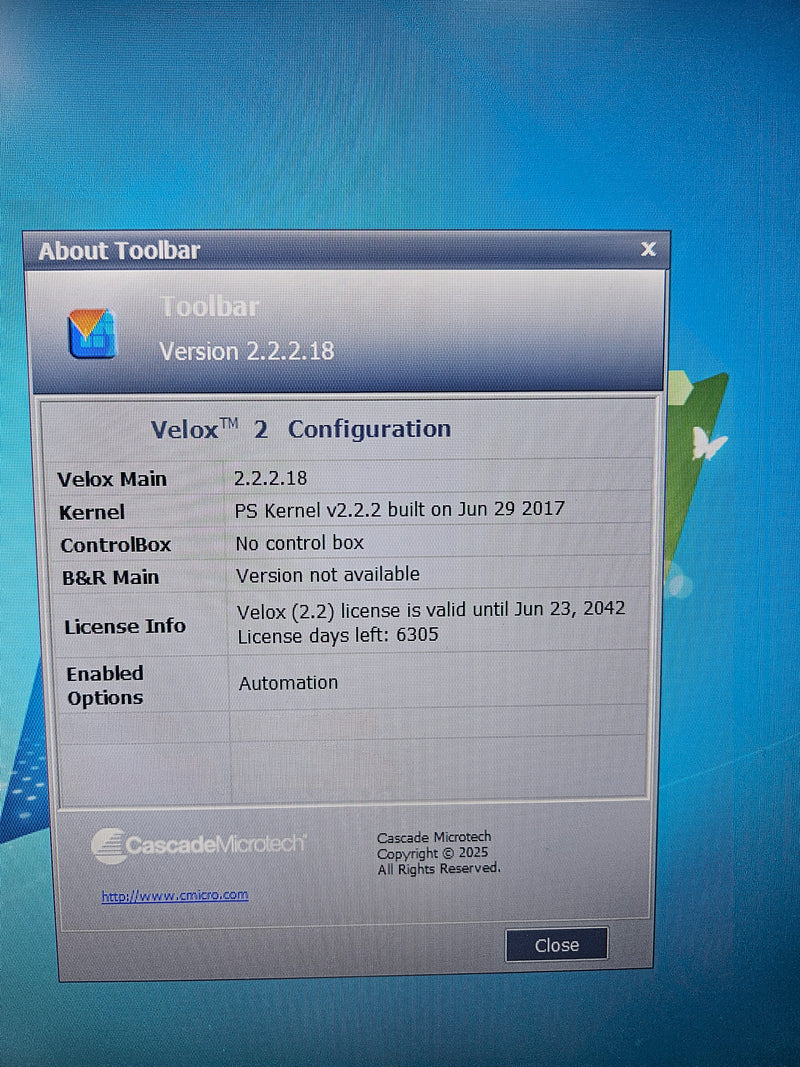Click 'All Rights Reserved.' text
Image resolution: width=800 pixels, height=1067 pixels.
pos(439,868)
